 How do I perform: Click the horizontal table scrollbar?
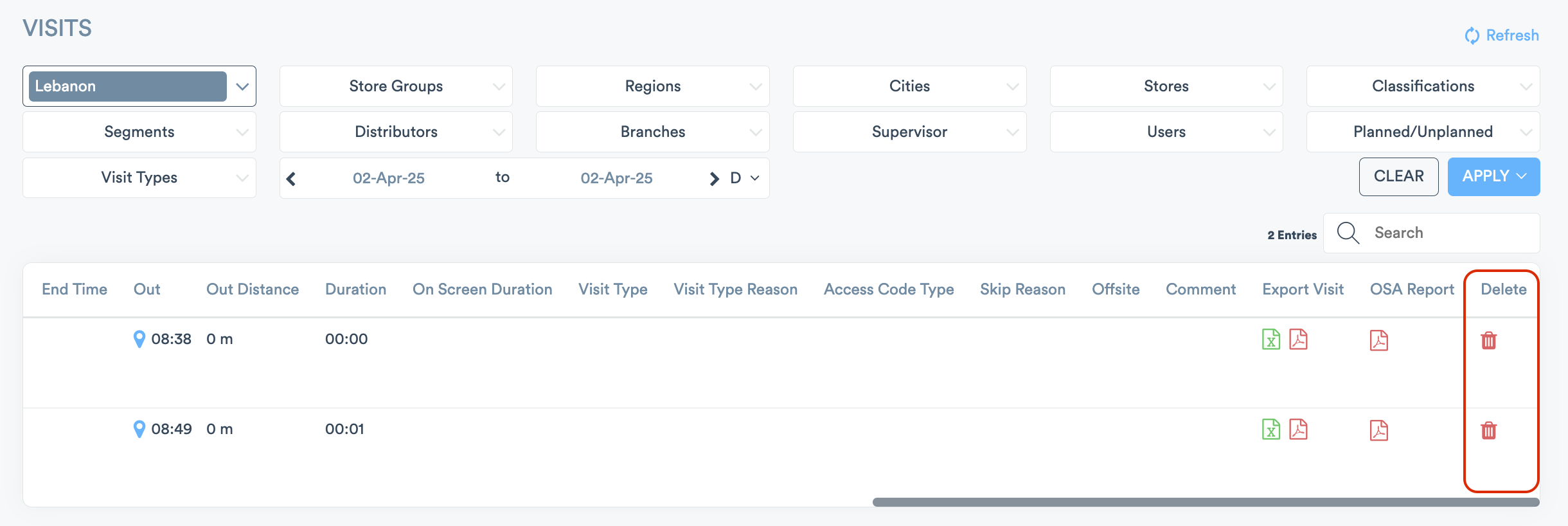pyautogui.click(x=1205, y=502)
